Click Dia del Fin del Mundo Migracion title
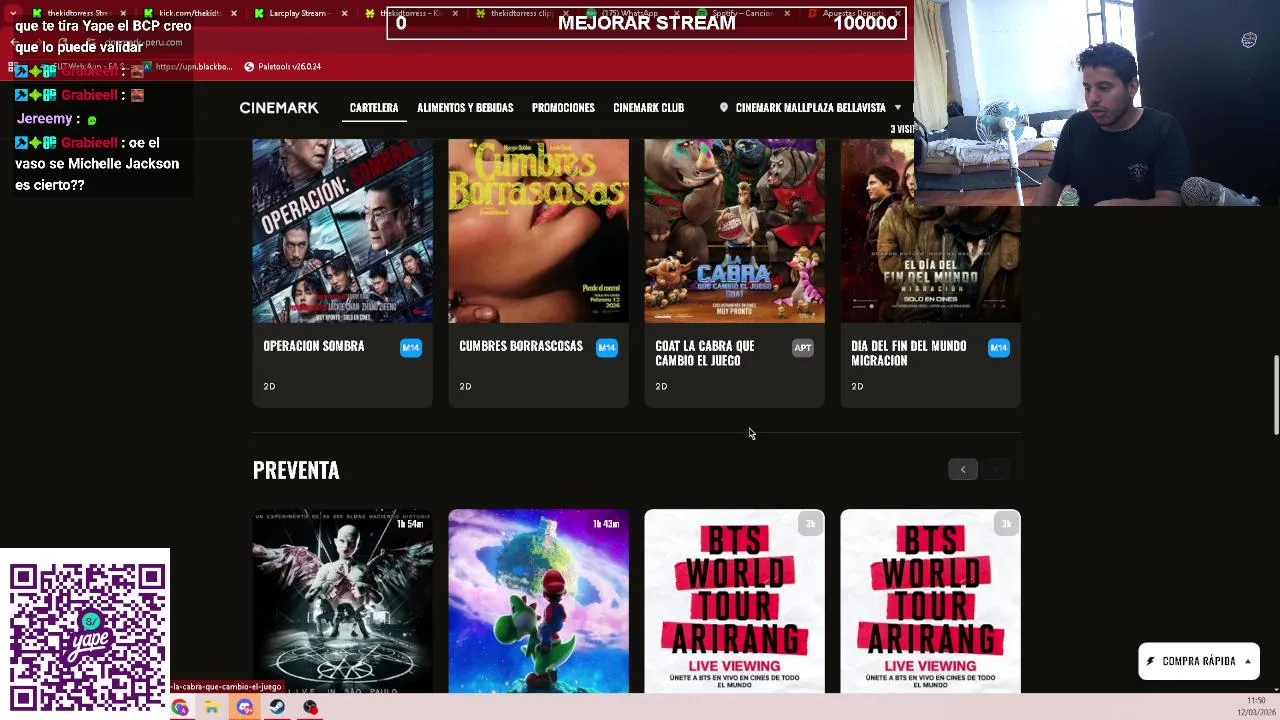 click(x=909, y=353)
